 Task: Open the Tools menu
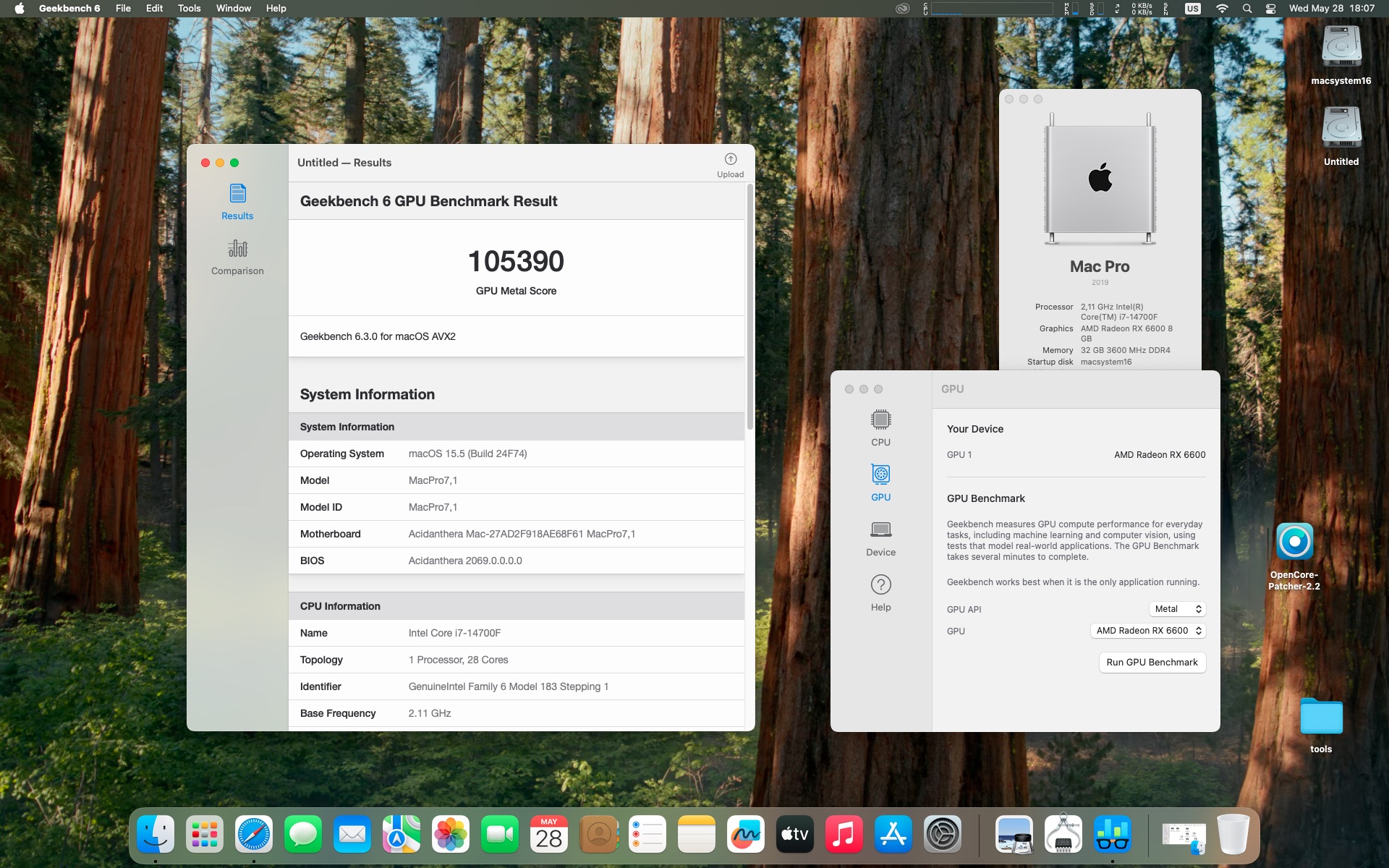coord(189,9)
